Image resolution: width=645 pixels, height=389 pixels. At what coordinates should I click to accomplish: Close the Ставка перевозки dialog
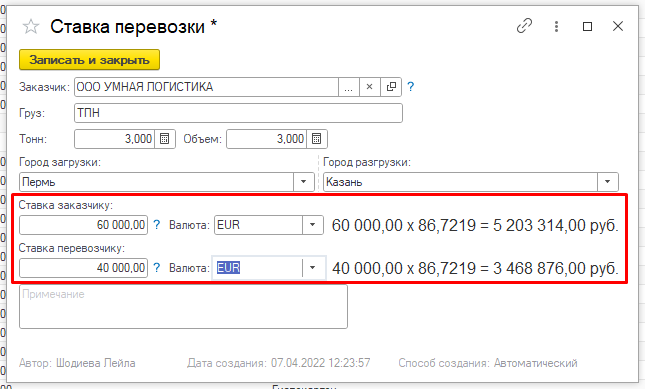point(618,27)
